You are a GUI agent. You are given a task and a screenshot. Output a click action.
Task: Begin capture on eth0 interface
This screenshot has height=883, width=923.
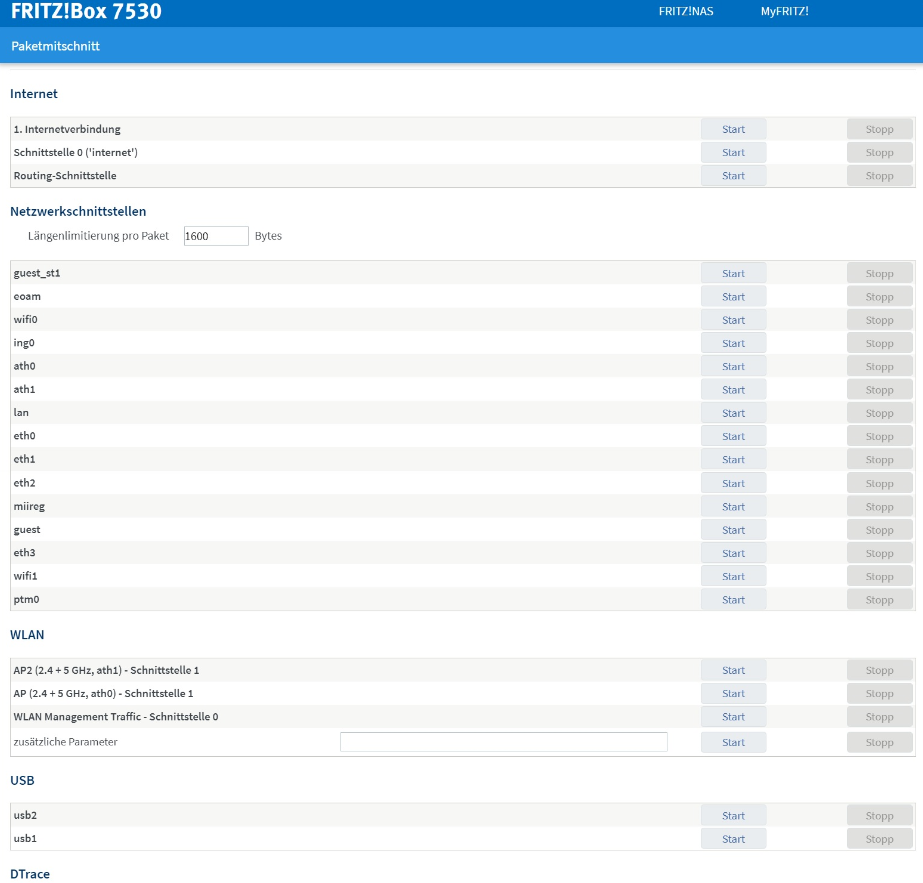(x=733, y=437)
